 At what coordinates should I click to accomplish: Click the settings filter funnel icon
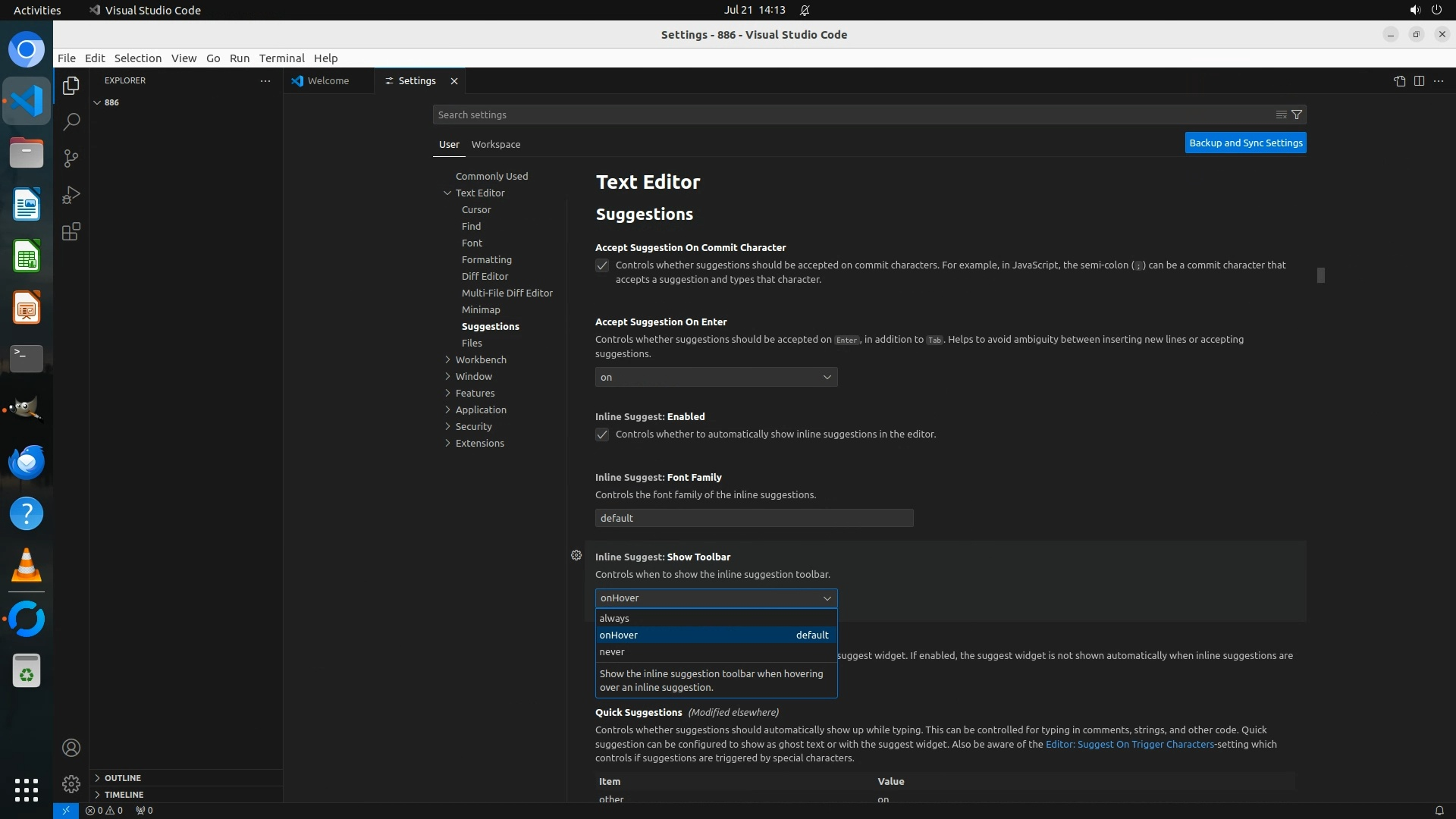[x=1297, y=115]
